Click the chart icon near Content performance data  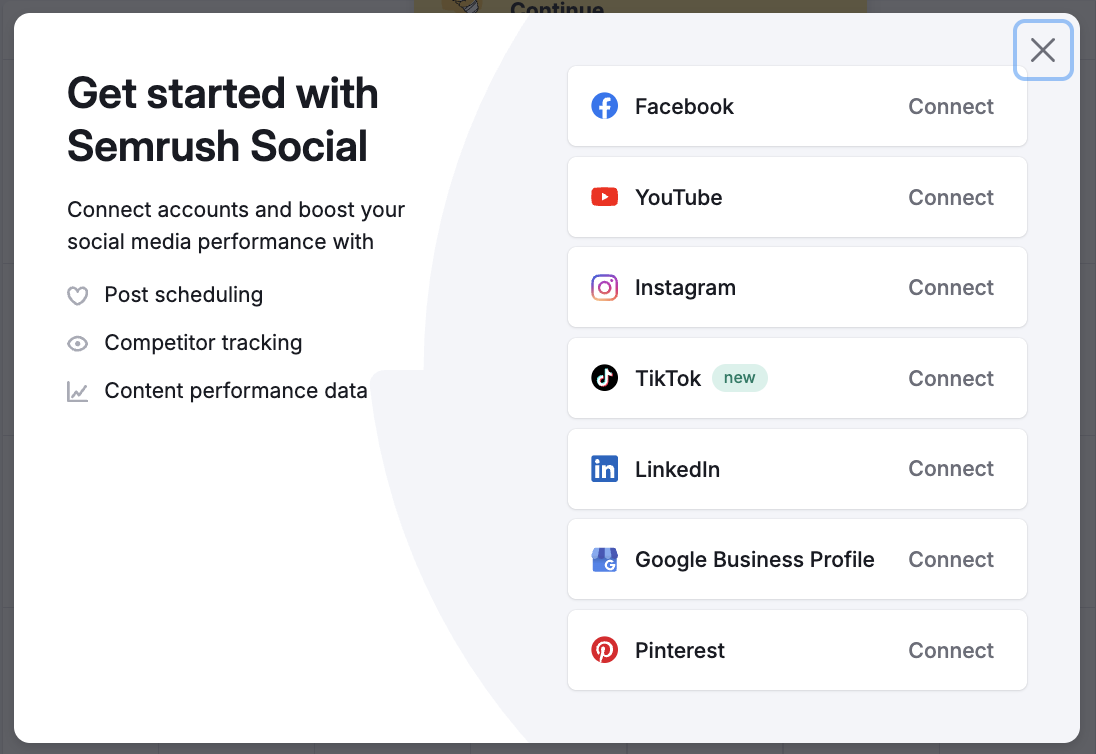(x=78, y=391)
